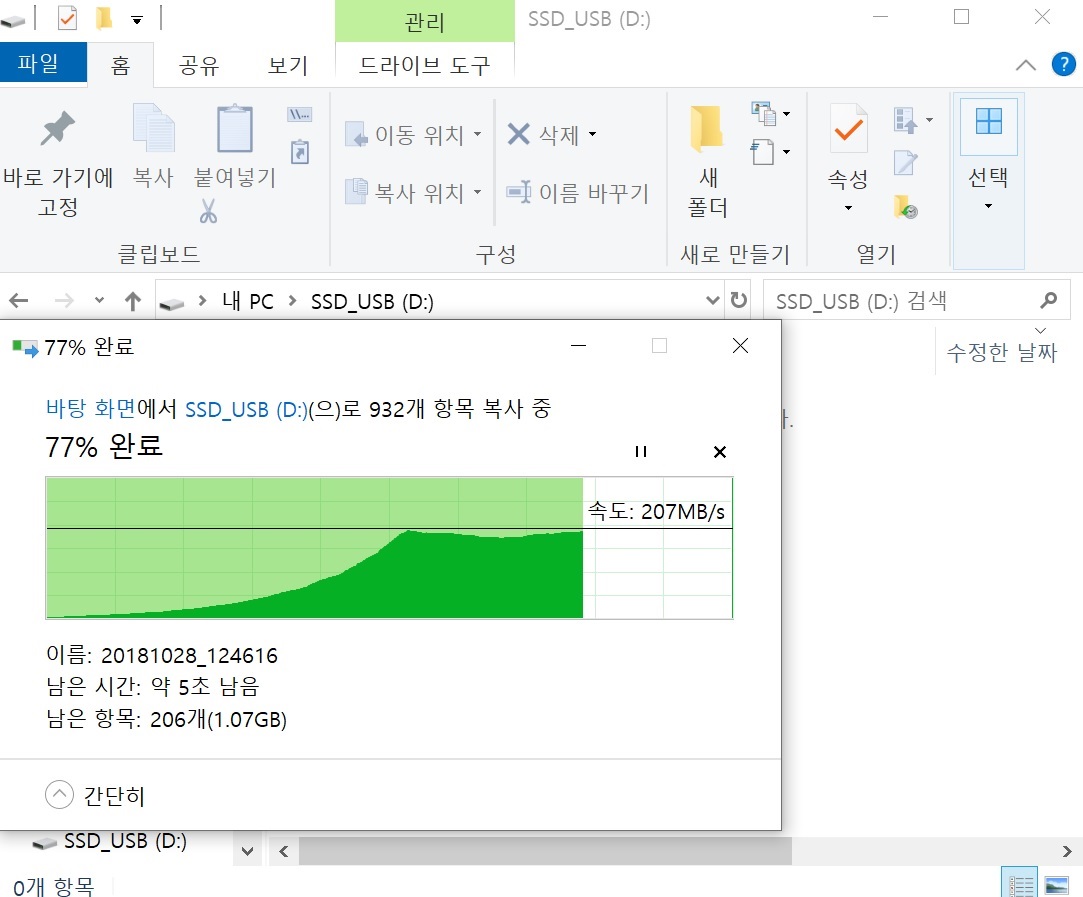Click the remaining items '206개(1.07GB)' text

(218, 720)
